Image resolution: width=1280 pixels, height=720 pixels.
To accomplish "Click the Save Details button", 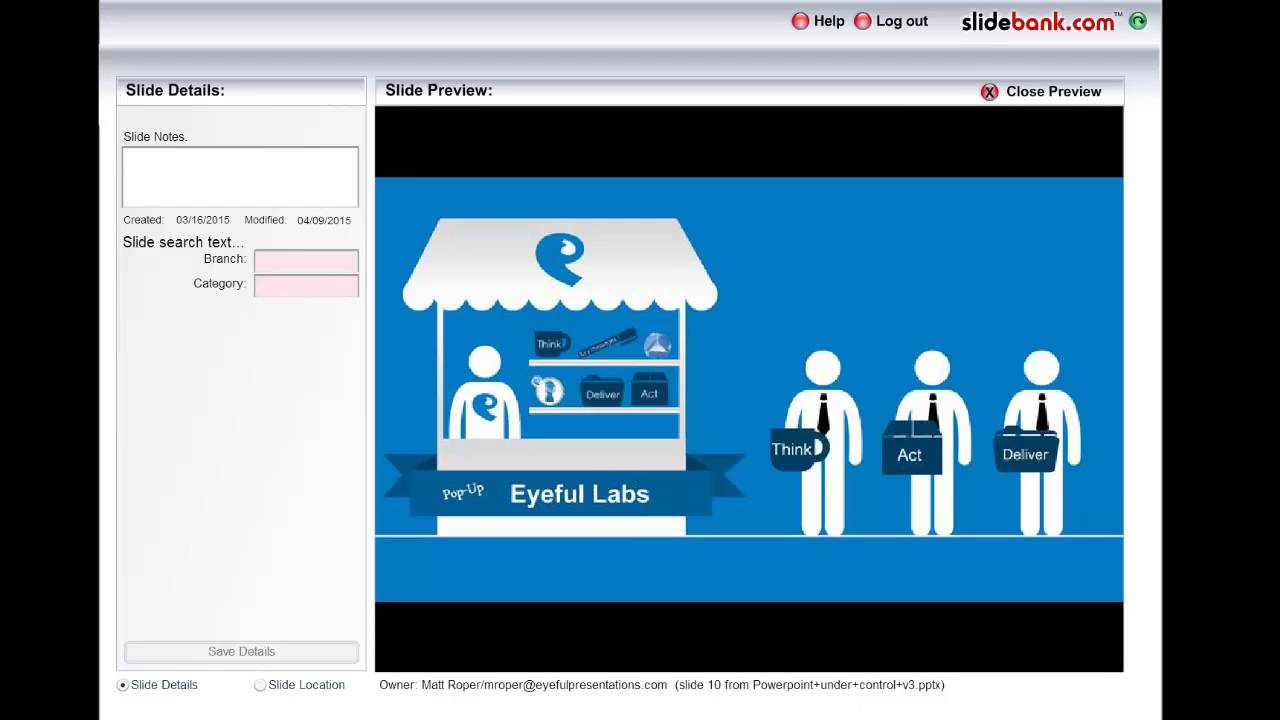I will point(241,652).
